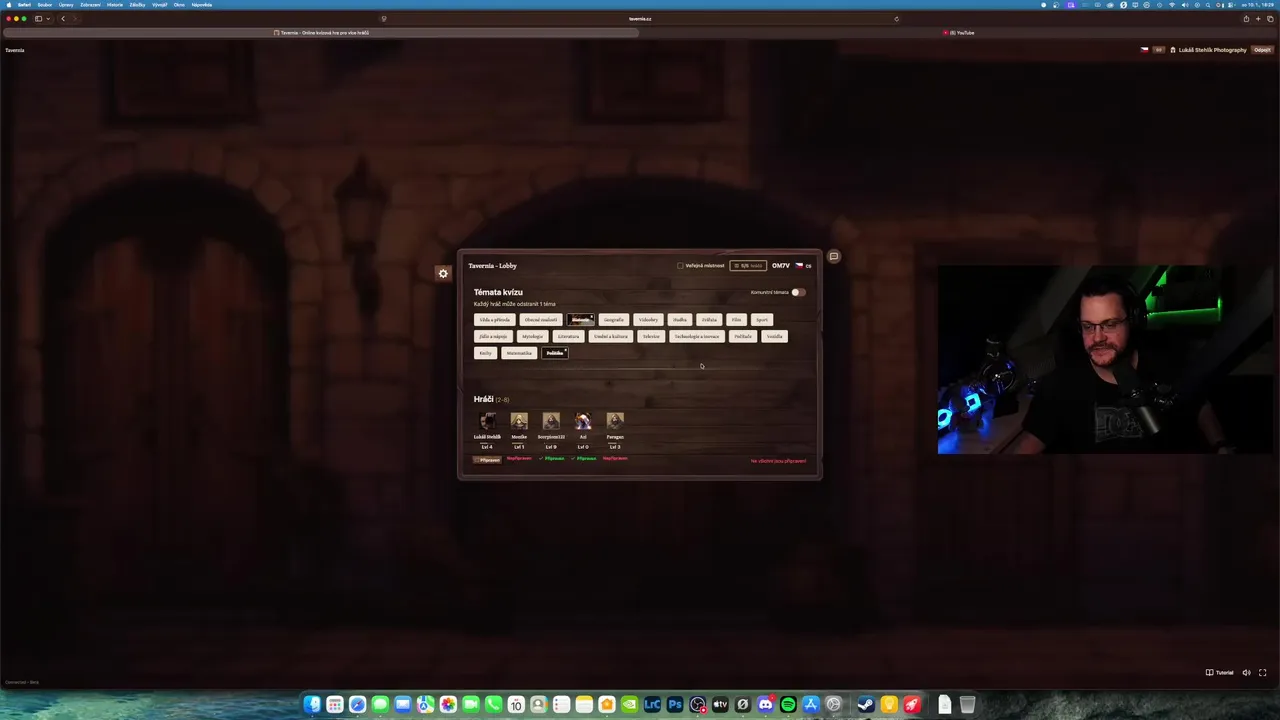Click the Scorpionn123 player avatar

point(551,421)
